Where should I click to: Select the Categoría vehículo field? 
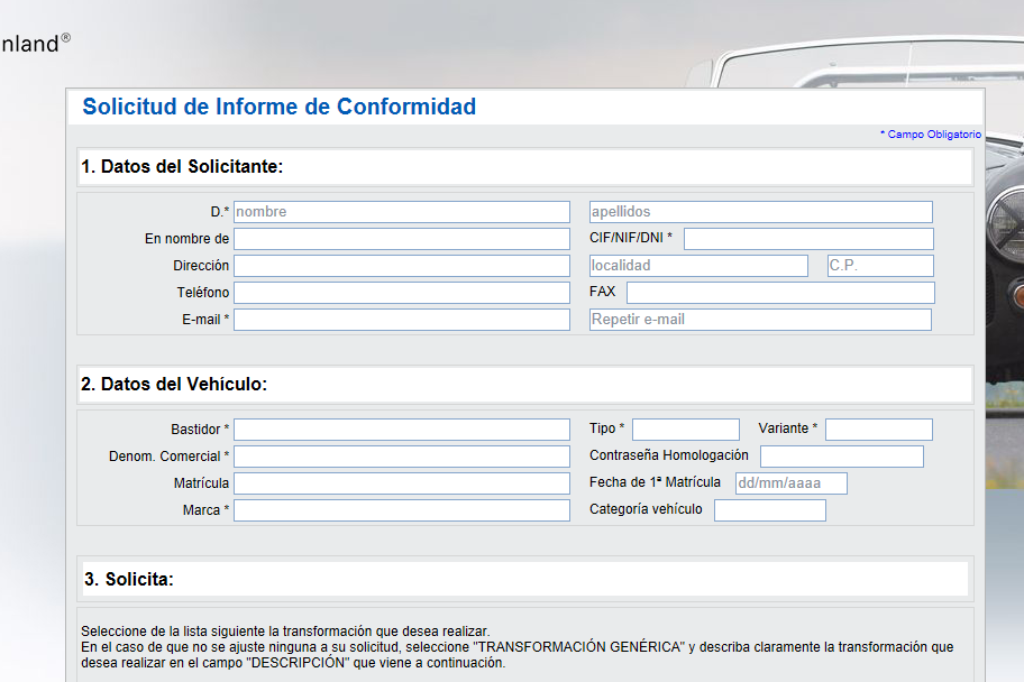[x=769, y=511]
